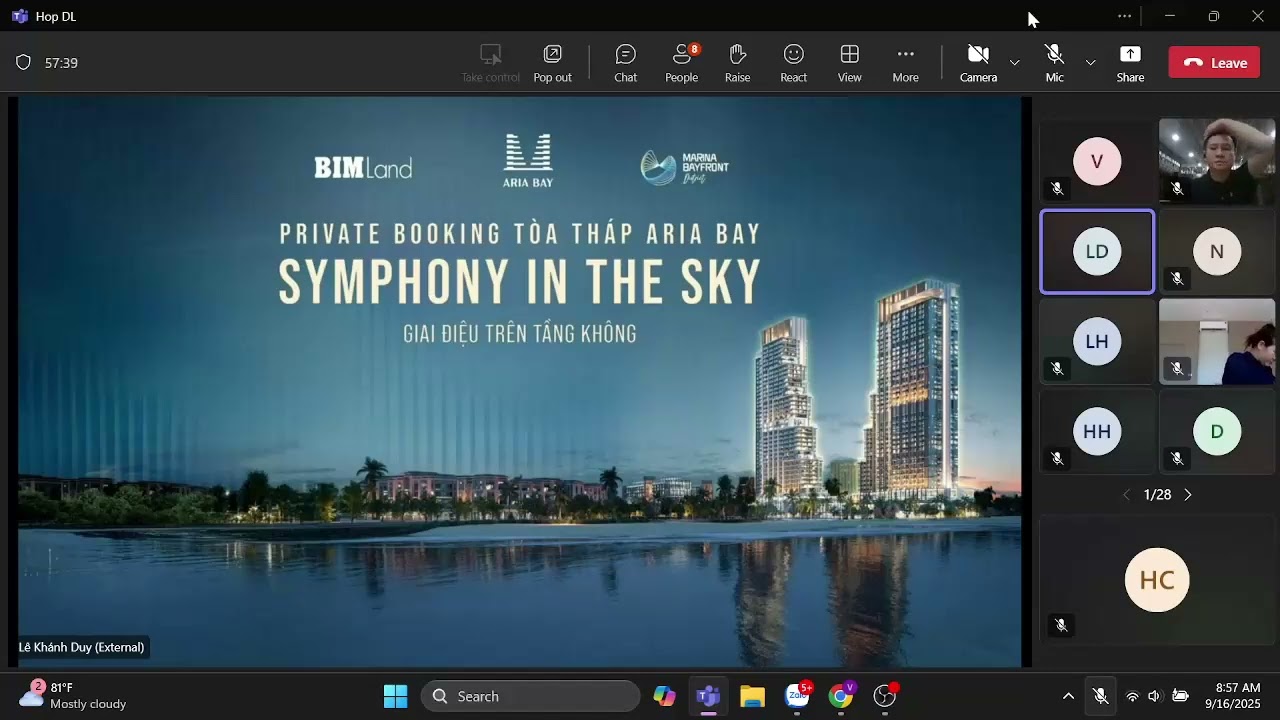Select participant tile LD
The height and width of the screenshot is (720, 1280).
click(1097, 252)
